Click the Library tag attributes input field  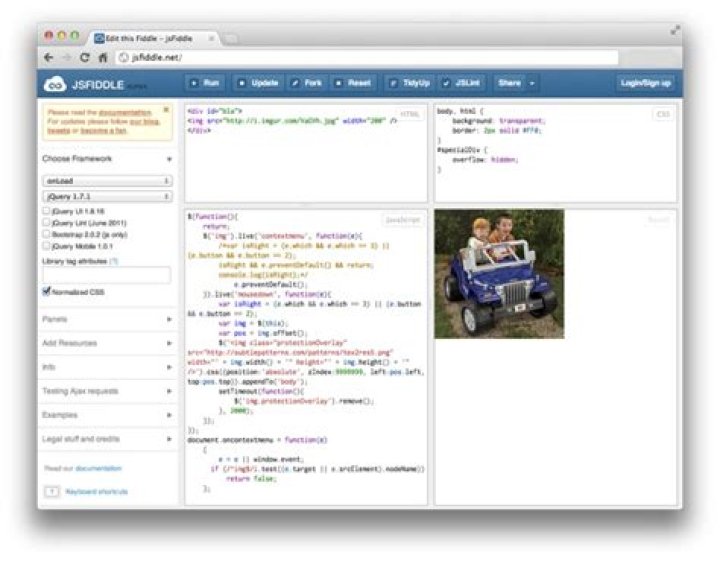coord(107,275)
